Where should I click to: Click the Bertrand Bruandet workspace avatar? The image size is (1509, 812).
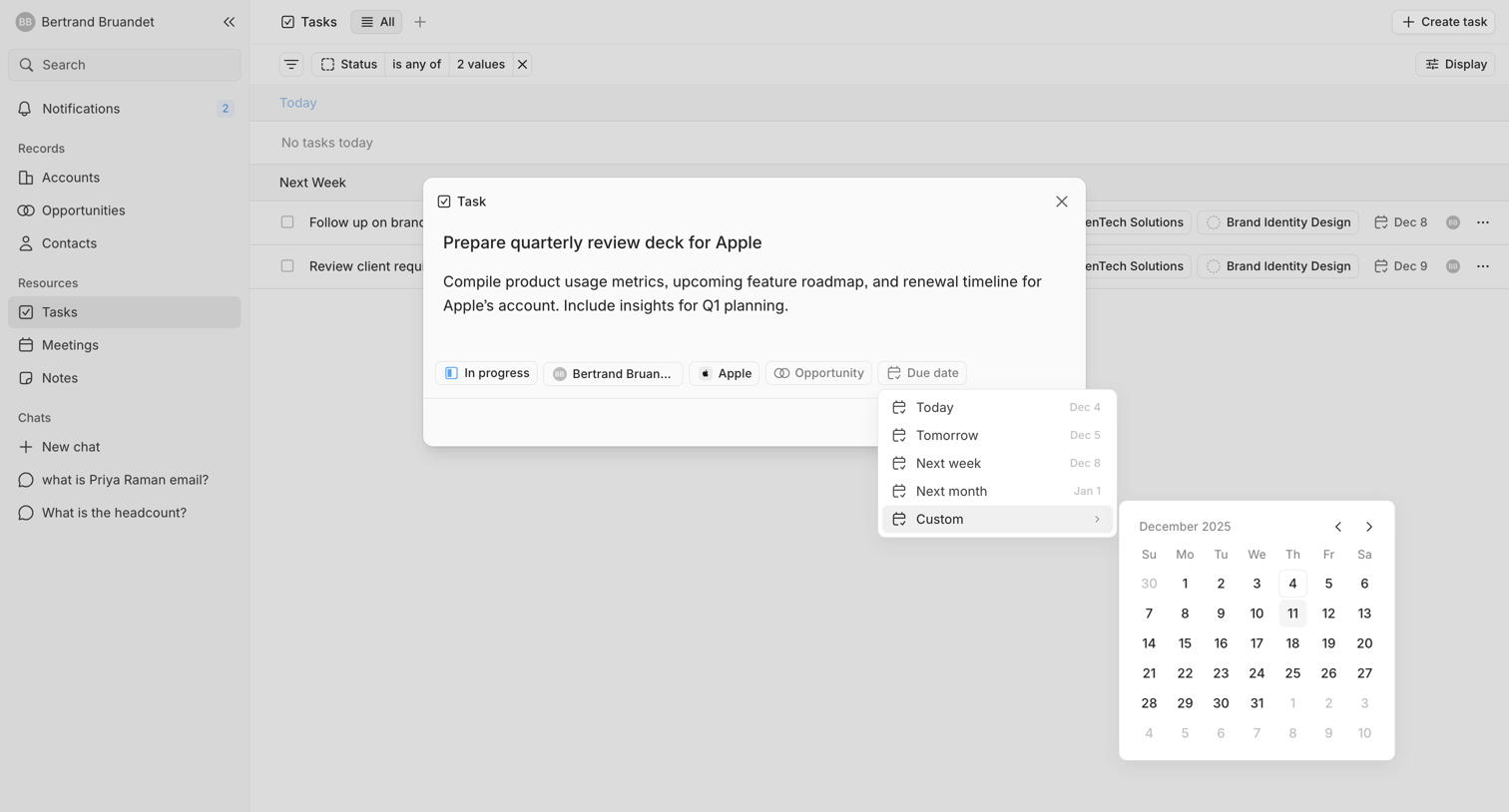point(25,22)
